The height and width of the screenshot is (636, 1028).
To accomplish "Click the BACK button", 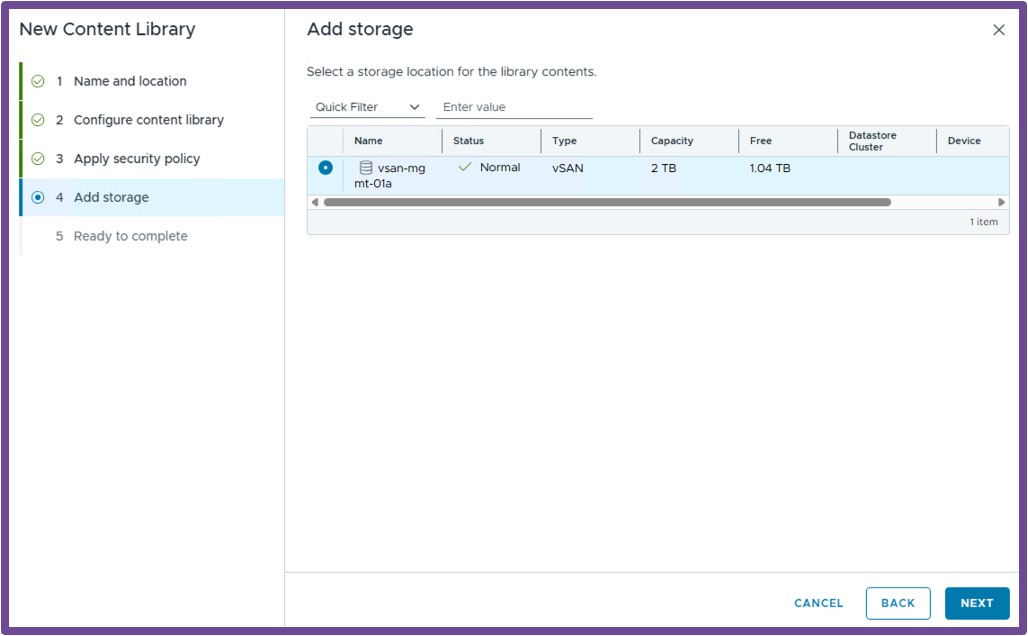I will click(x=898, y=603).
